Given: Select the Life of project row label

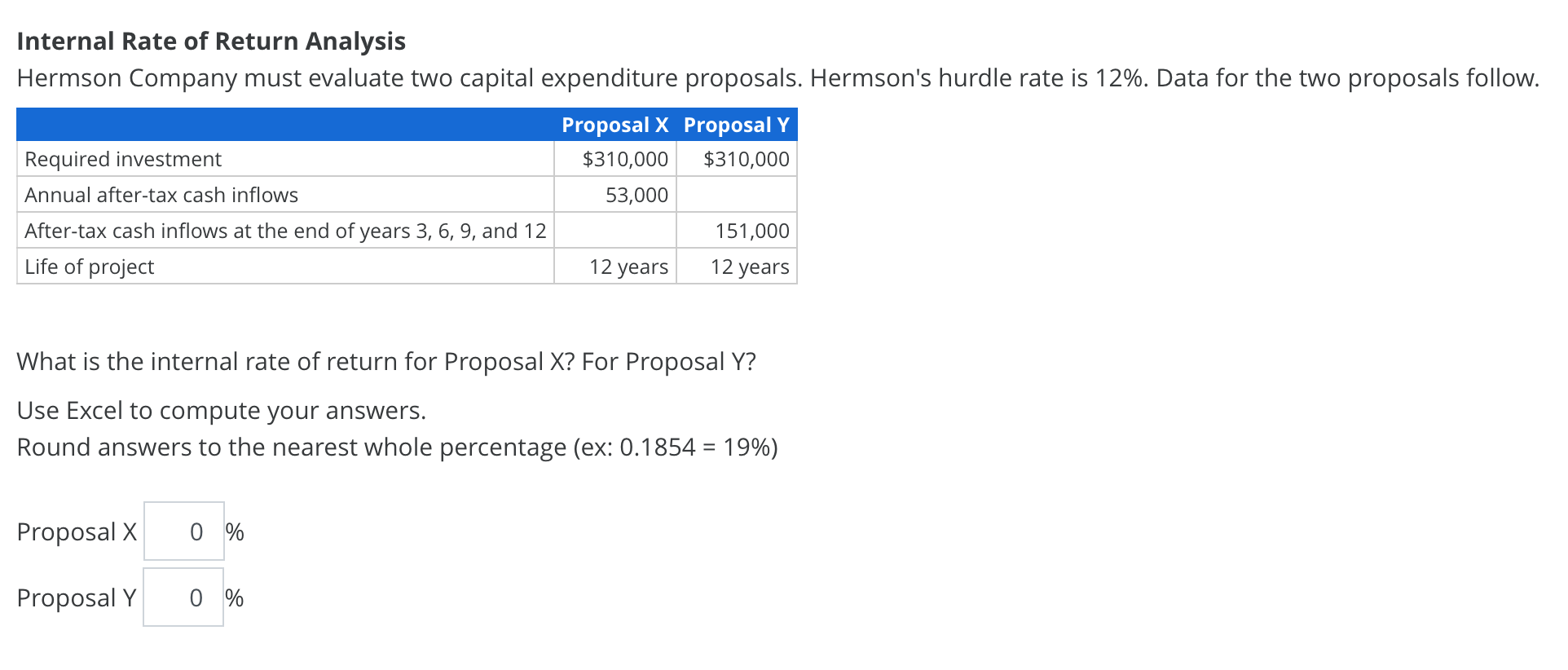Looking at the screenshot, I should [89, 266].
